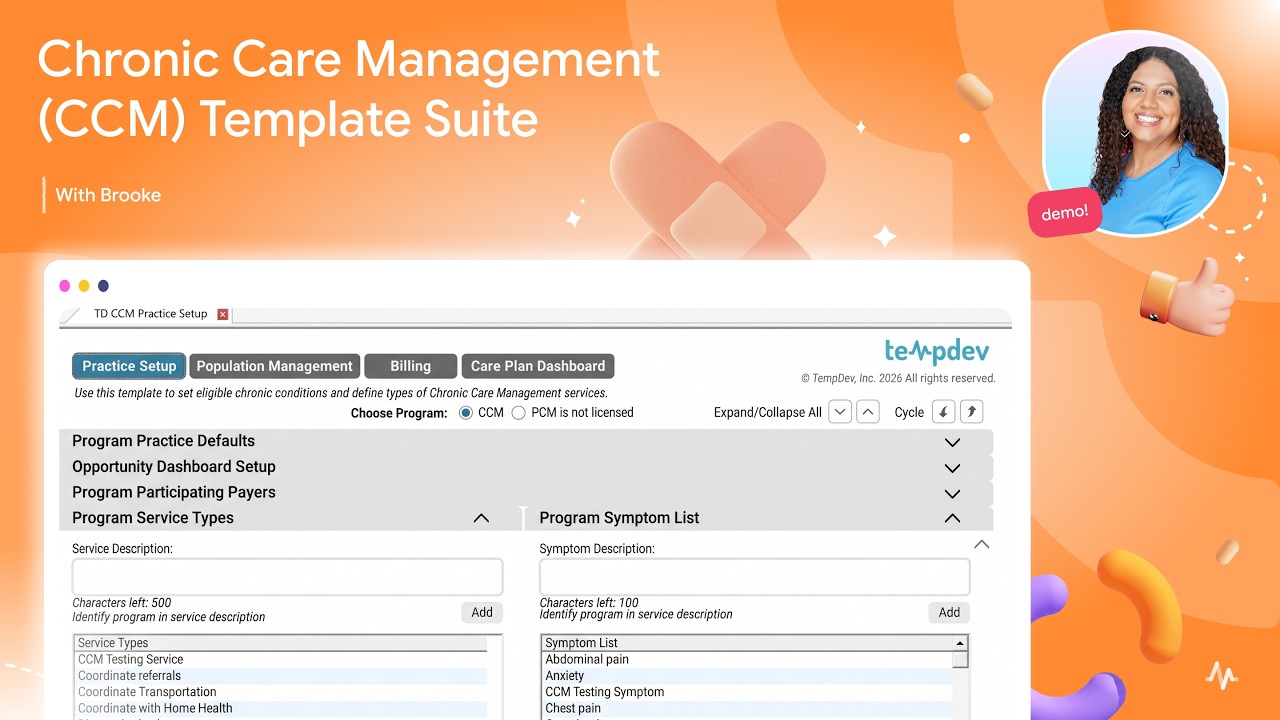Image resolution: width=1280 pixels, height=720 pixels.
Task: Select the Anxiety symptom row
Action: pos(747,676)
